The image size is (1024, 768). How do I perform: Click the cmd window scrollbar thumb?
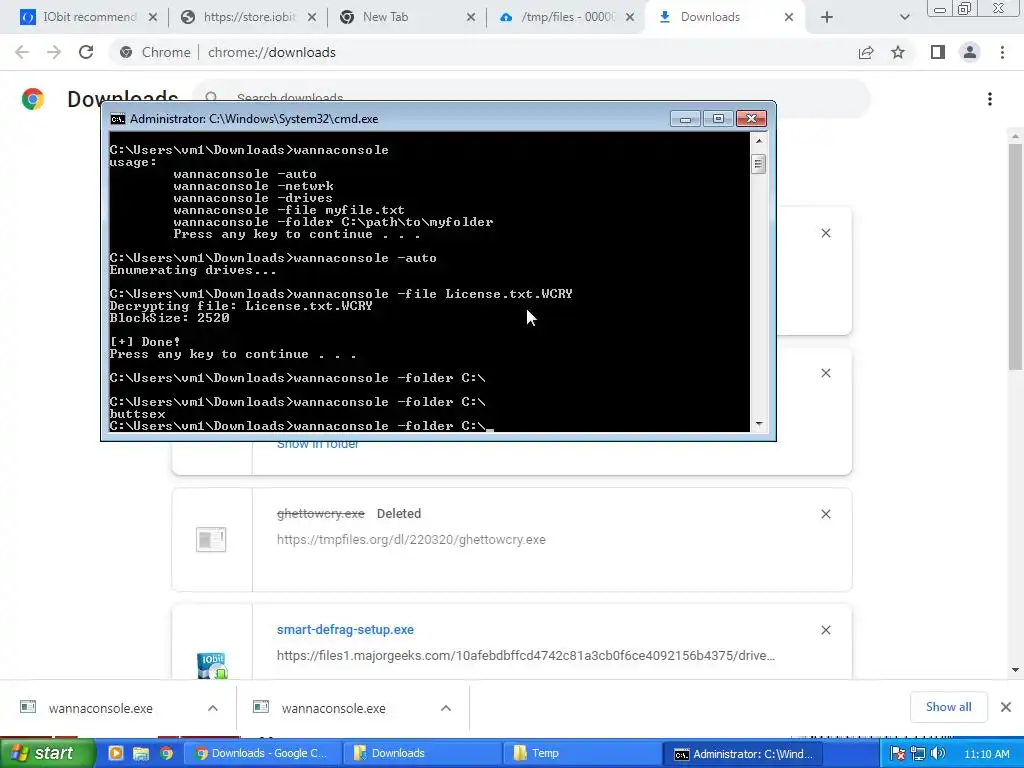[x=758, y=163]
